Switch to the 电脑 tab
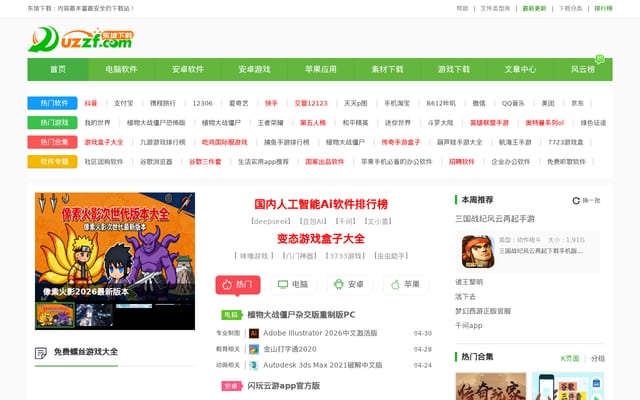640x400 pixels. coord(293,284)
